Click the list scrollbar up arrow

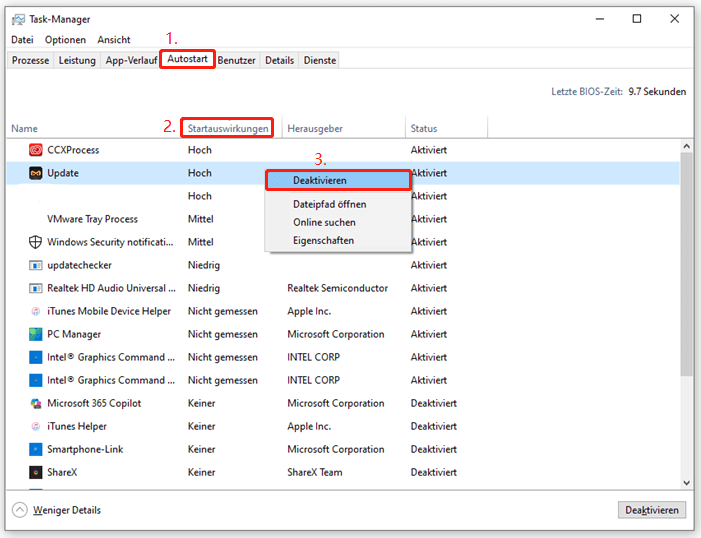686,146
